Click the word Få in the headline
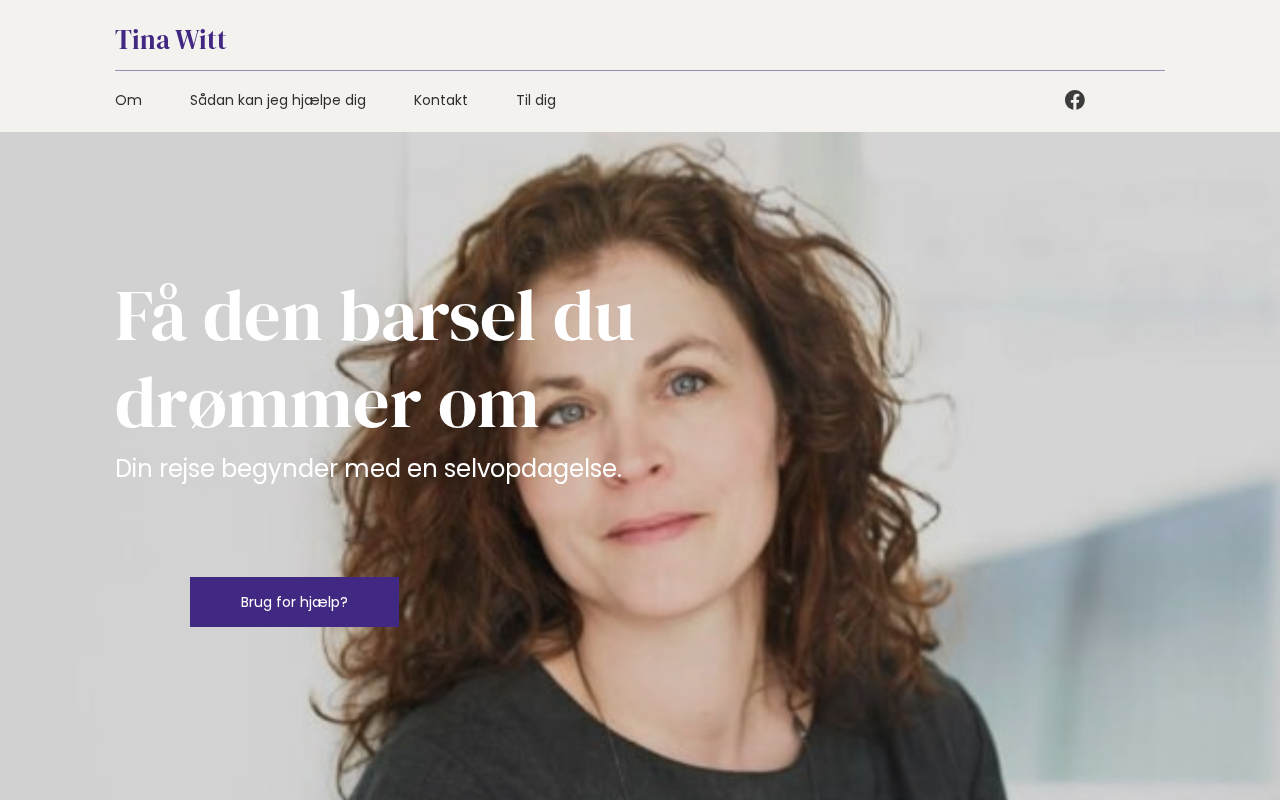This screenshot has width=1280, height=800. (150, 316)
